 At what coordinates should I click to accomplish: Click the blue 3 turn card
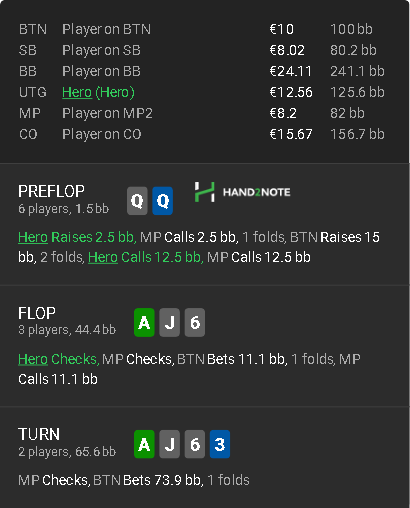click(220, 444)
